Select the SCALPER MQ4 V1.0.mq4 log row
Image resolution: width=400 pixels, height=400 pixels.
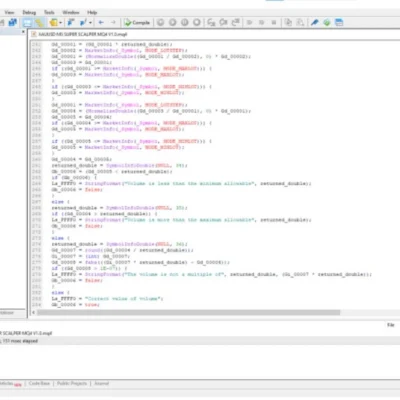[x=200, y=333]
